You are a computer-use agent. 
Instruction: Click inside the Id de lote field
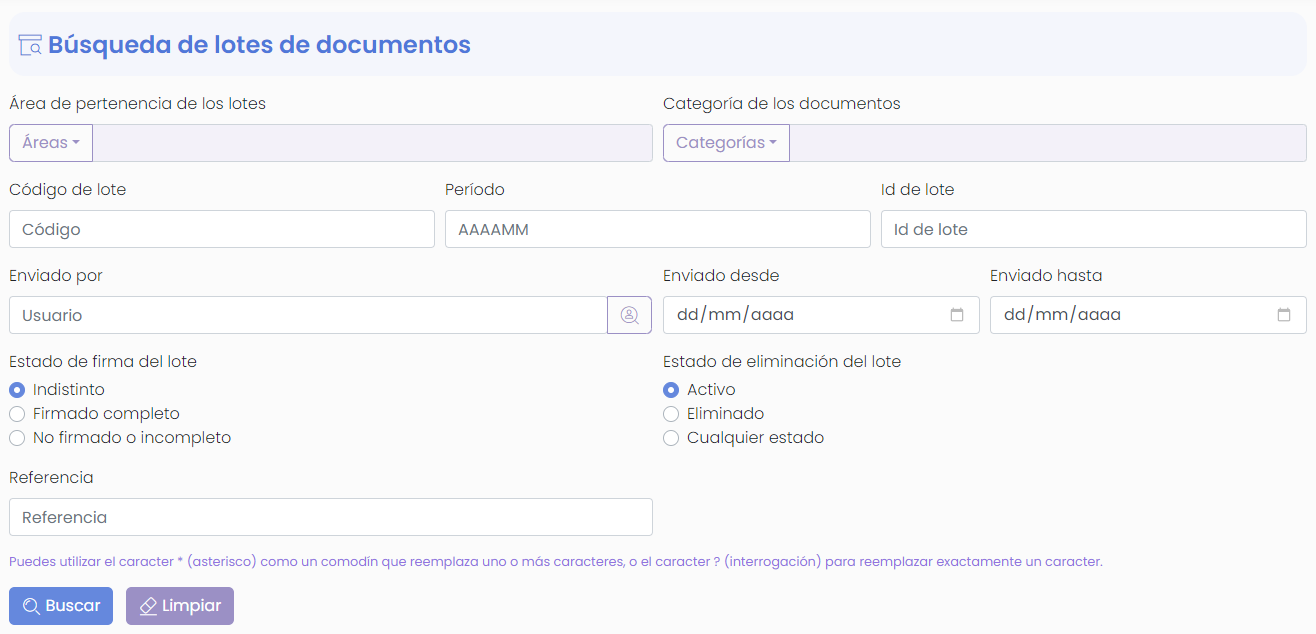coord(1093,229)
